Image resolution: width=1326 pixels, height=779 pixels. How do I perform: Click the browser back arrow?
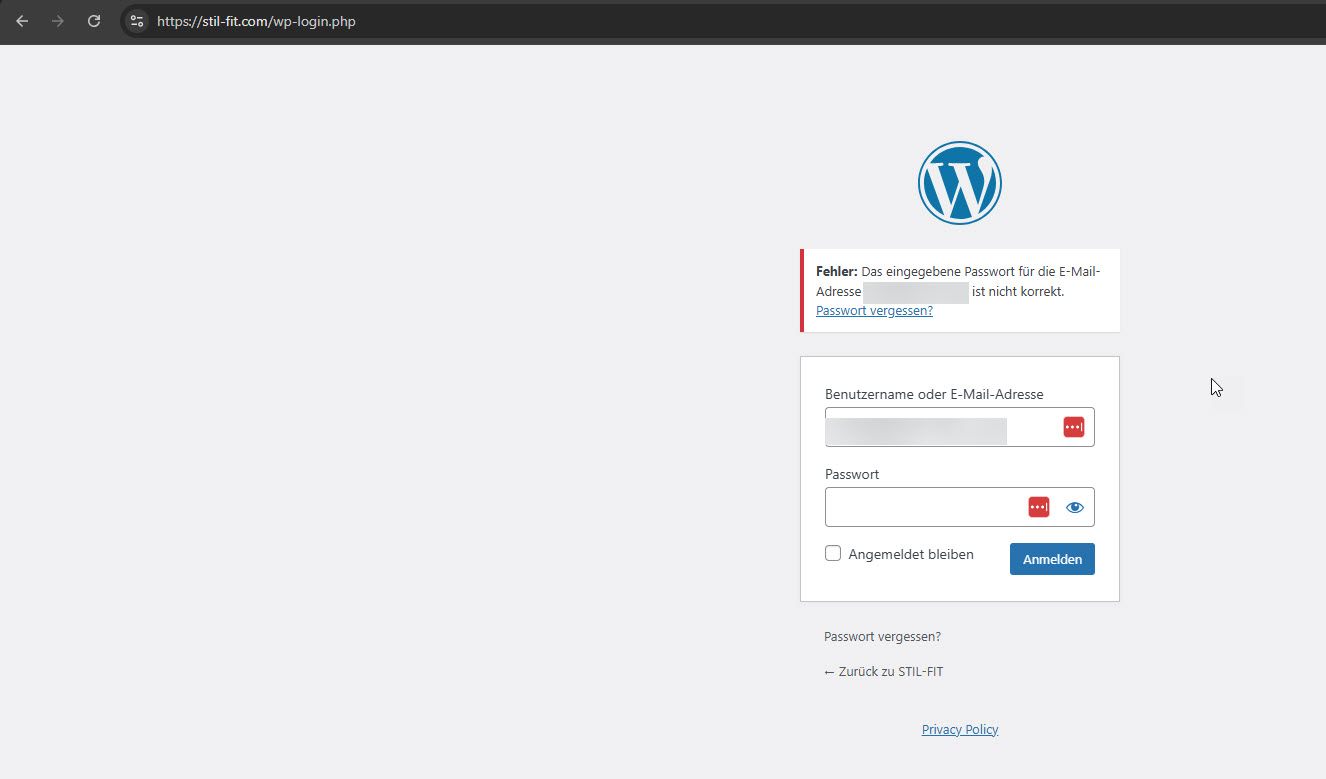22,21
